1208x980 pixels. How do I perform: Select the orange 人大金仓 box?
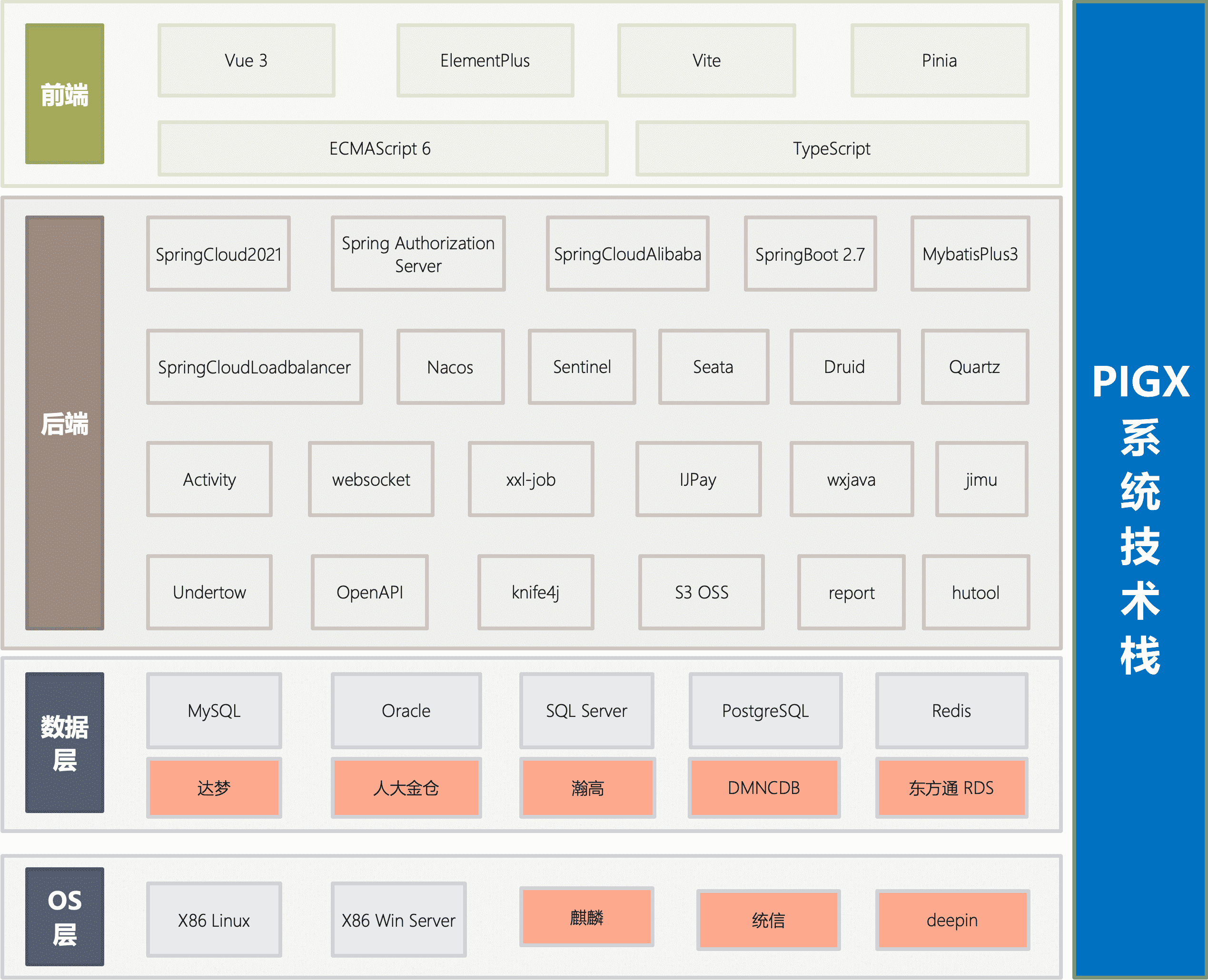(x=406, y=787)
